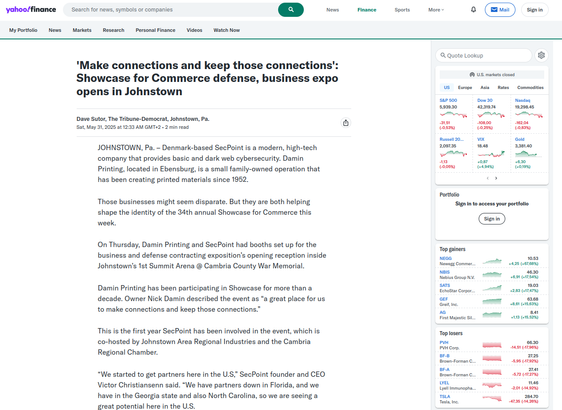Open the More dropdown in header
Viewport: 562px width, 410px height.
[x=436, y=10]
